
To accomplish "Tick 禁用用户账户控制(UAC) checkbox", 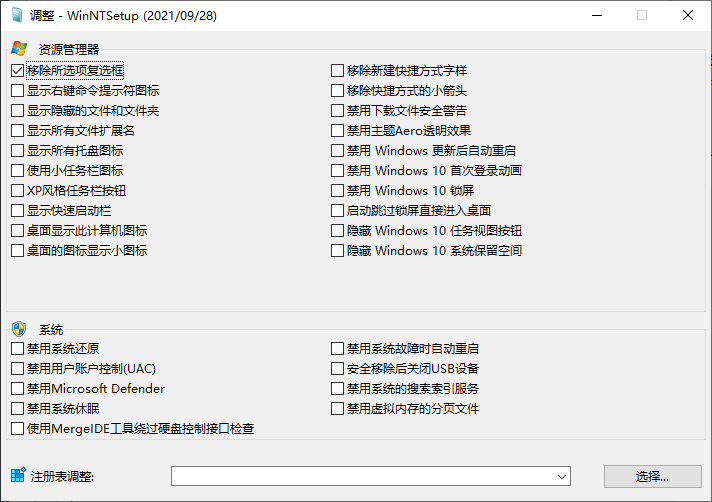I will click(17, 369).
